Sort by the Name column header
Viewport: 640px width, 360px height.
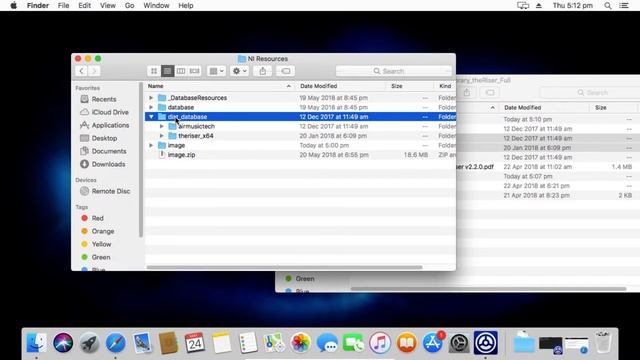point(220,86)
